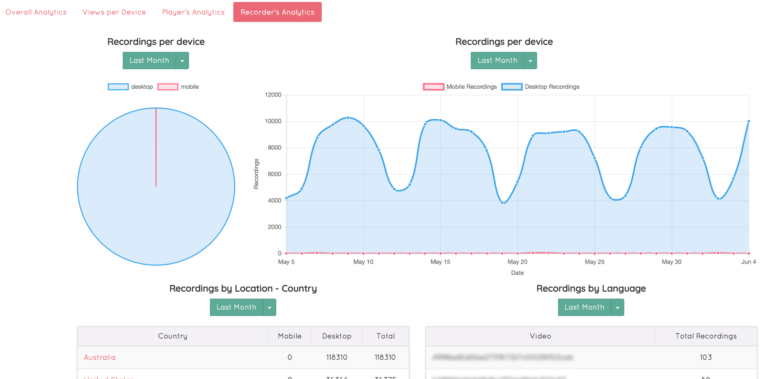
Task: Open the Player's Analytics tab
Action: point(193,12)
